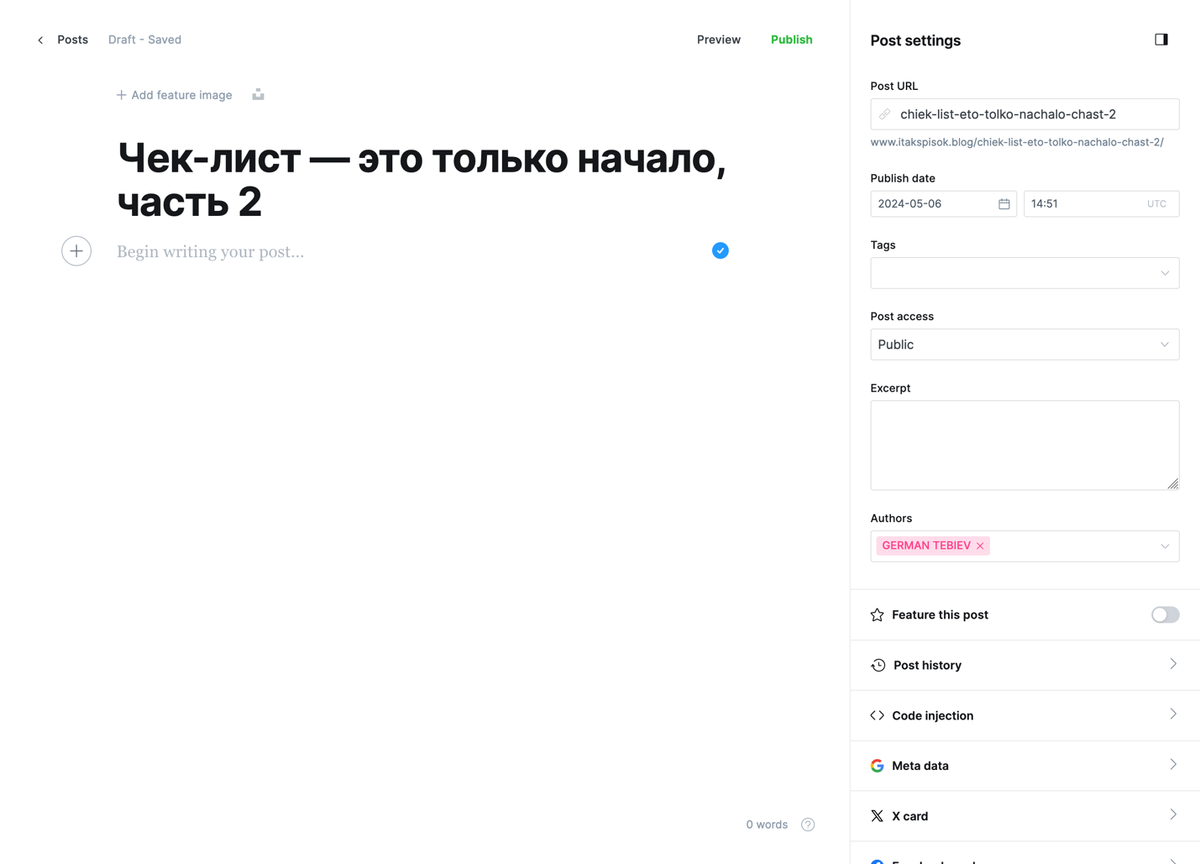The height and width of the screenshot is (864, 1200).
Task: Open the post URL preview link
Action: pos(1017,143)
